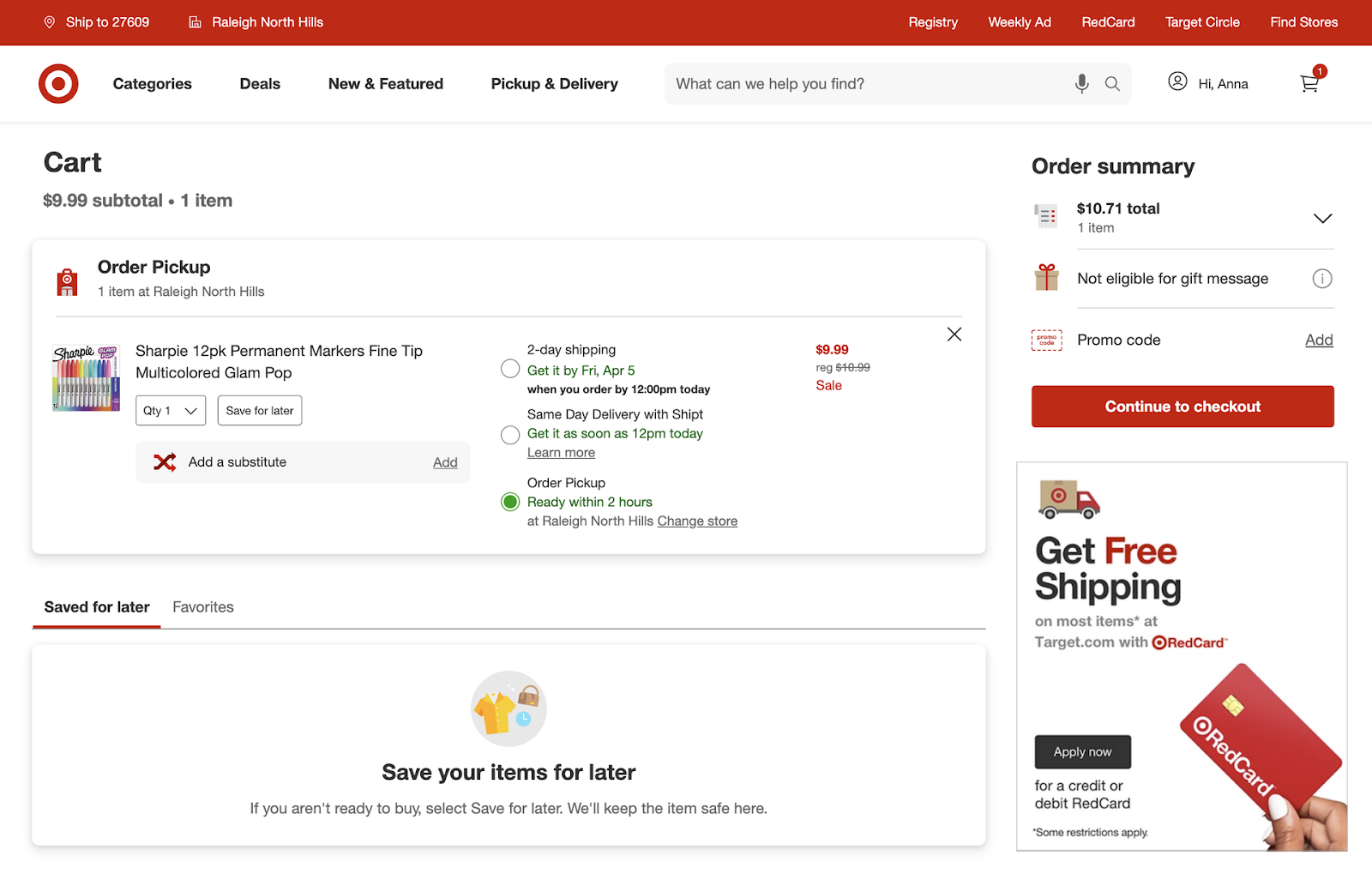The width and height of the screenshot is (1372, 874).
Task: Click the Target bullseye logo
Action: pos(57,83)
